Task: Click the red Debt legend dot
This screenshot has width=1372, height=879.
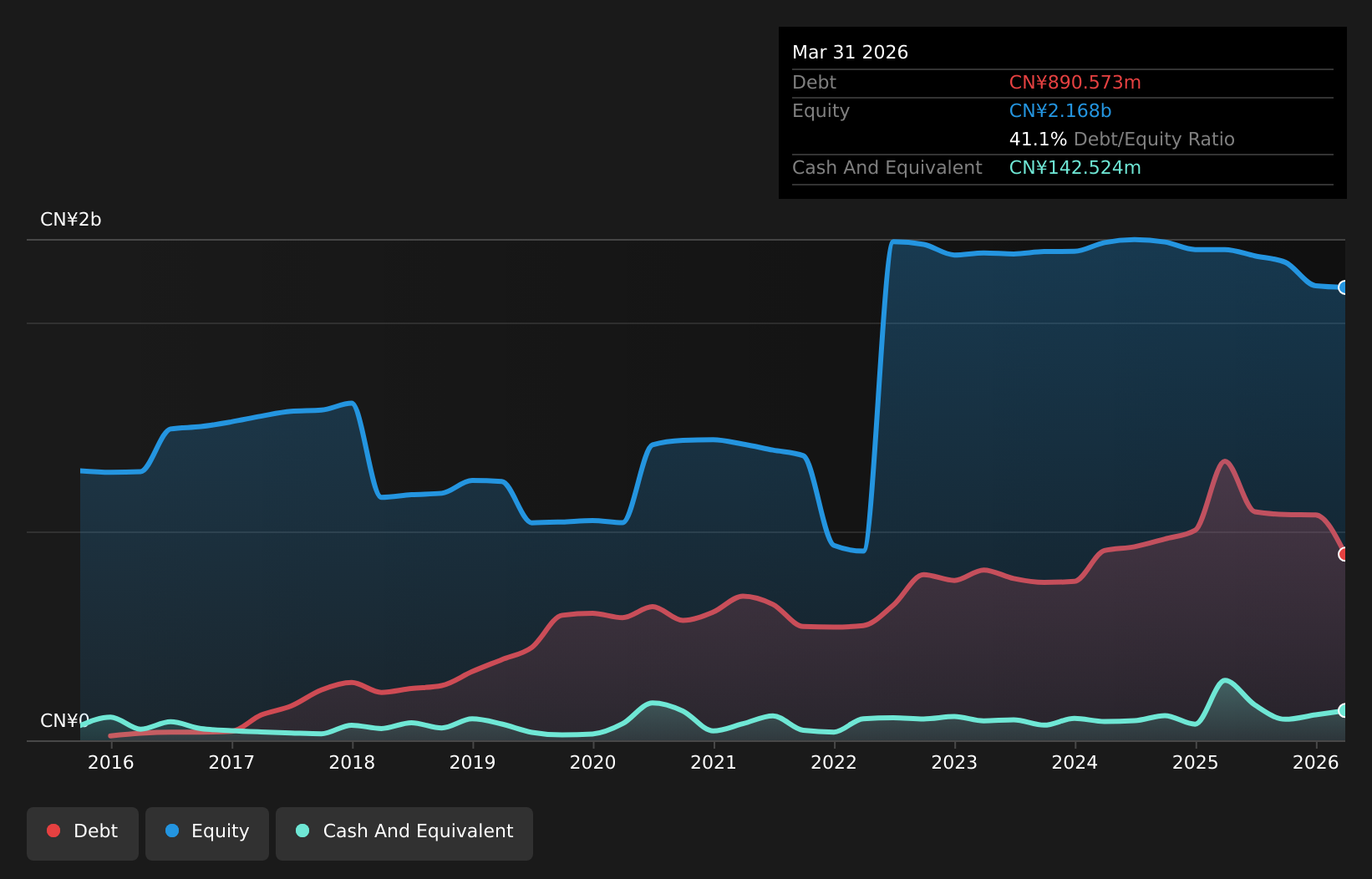Action: (x=53, y=831)
